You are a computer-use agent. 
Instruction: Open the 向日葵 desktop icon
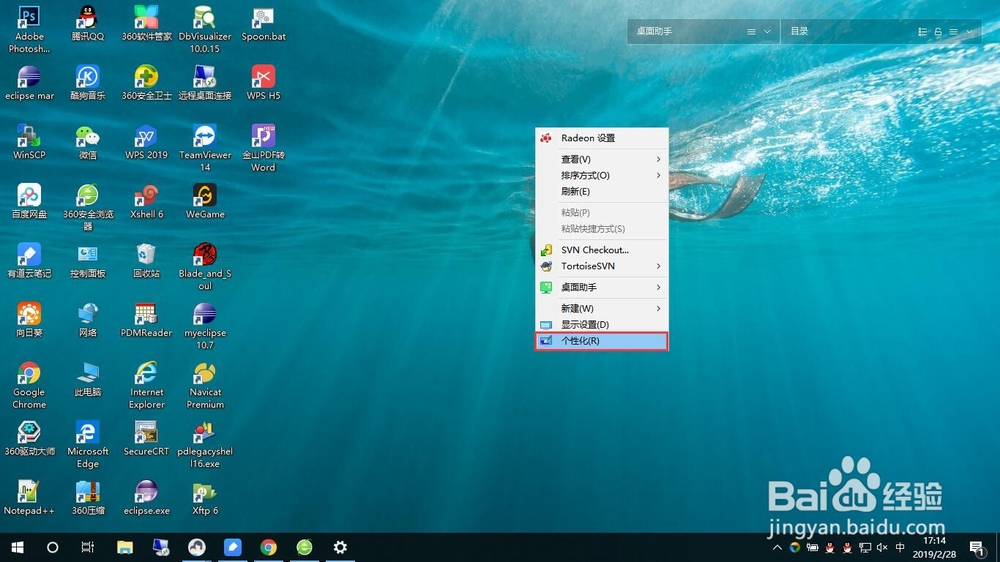coord(29,320)
